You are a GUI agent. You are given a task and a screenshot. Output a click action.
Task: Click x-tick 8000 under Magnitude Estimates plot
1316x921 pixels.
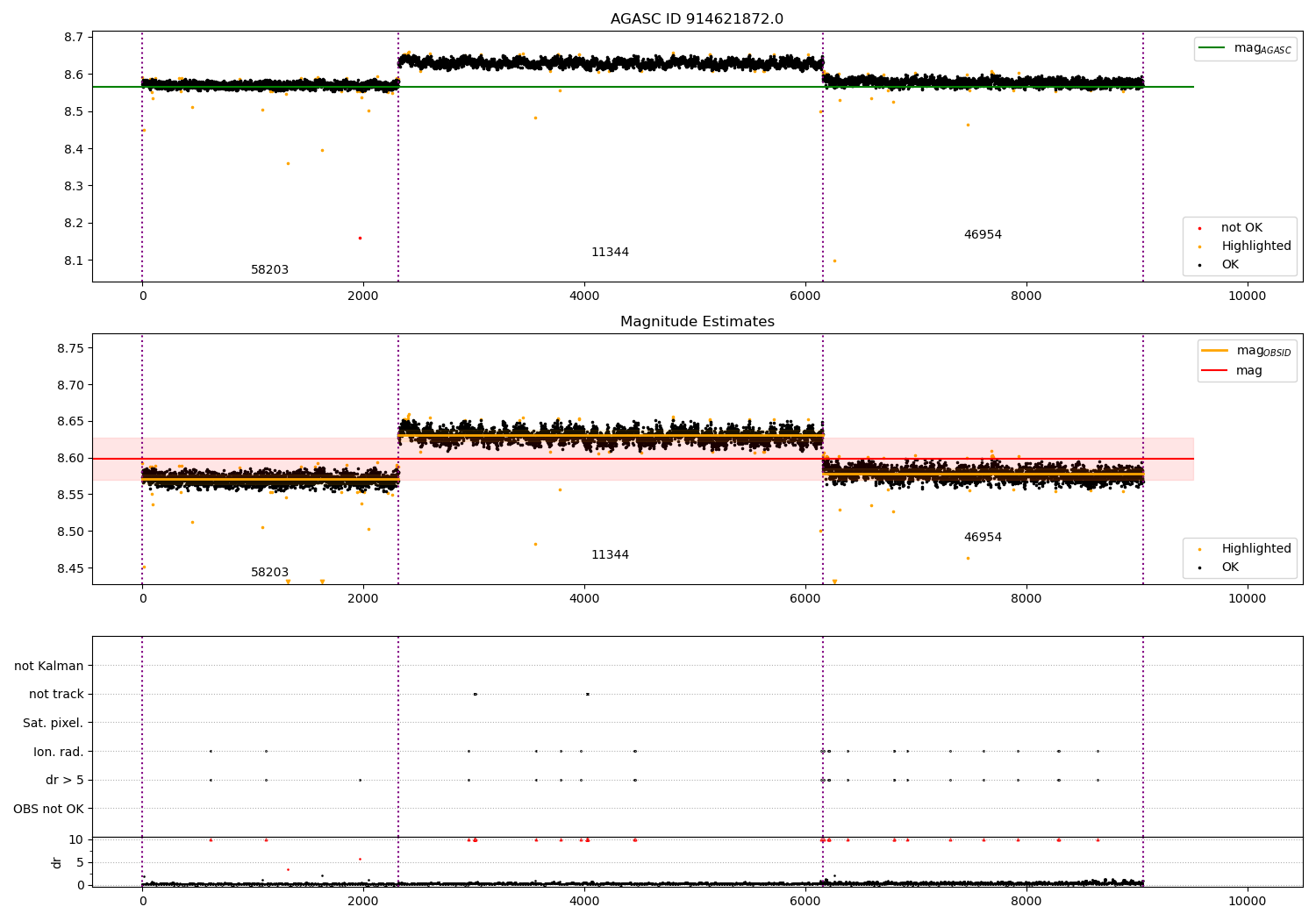click(x=1026, y=599)
